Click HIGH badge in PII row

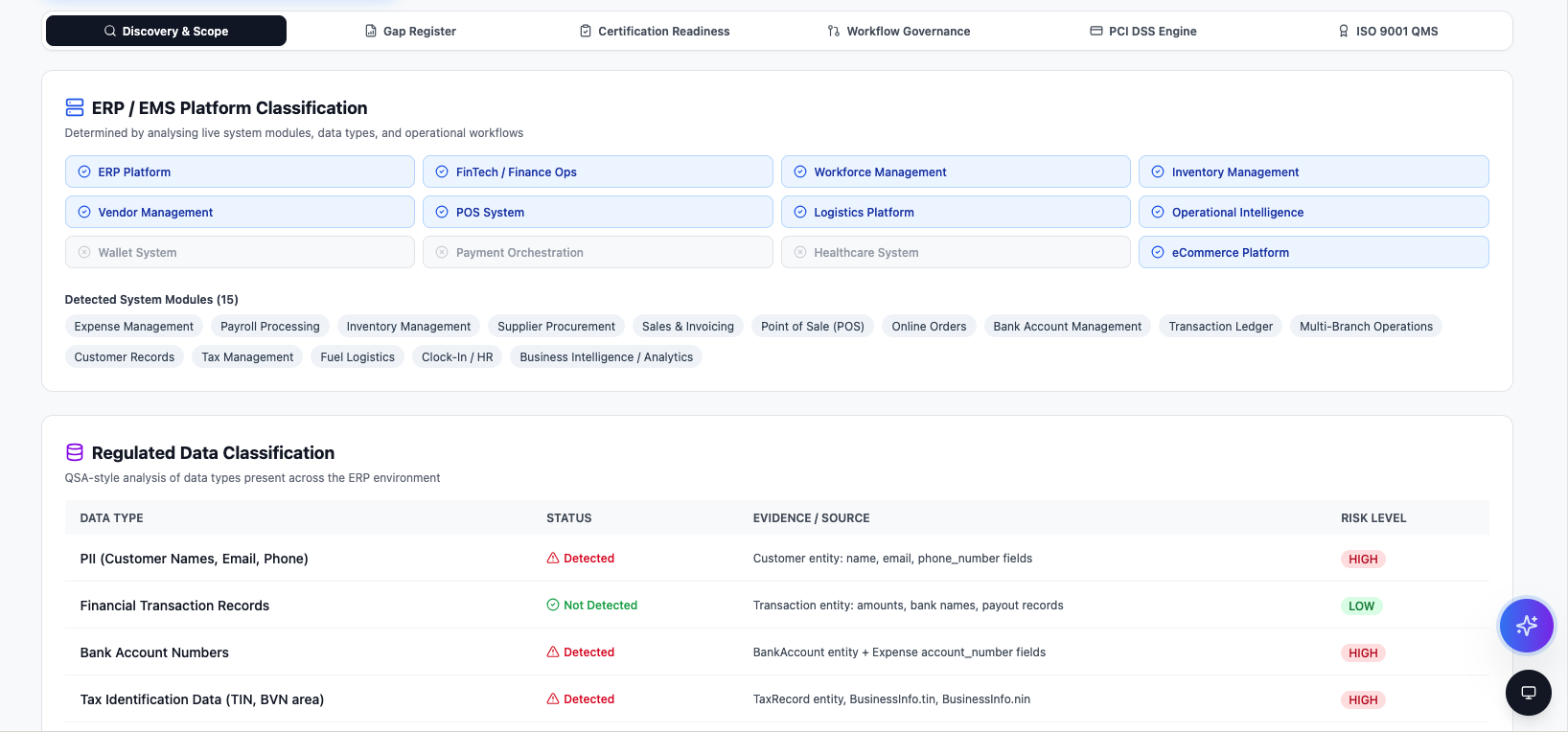click(1363, 559)
